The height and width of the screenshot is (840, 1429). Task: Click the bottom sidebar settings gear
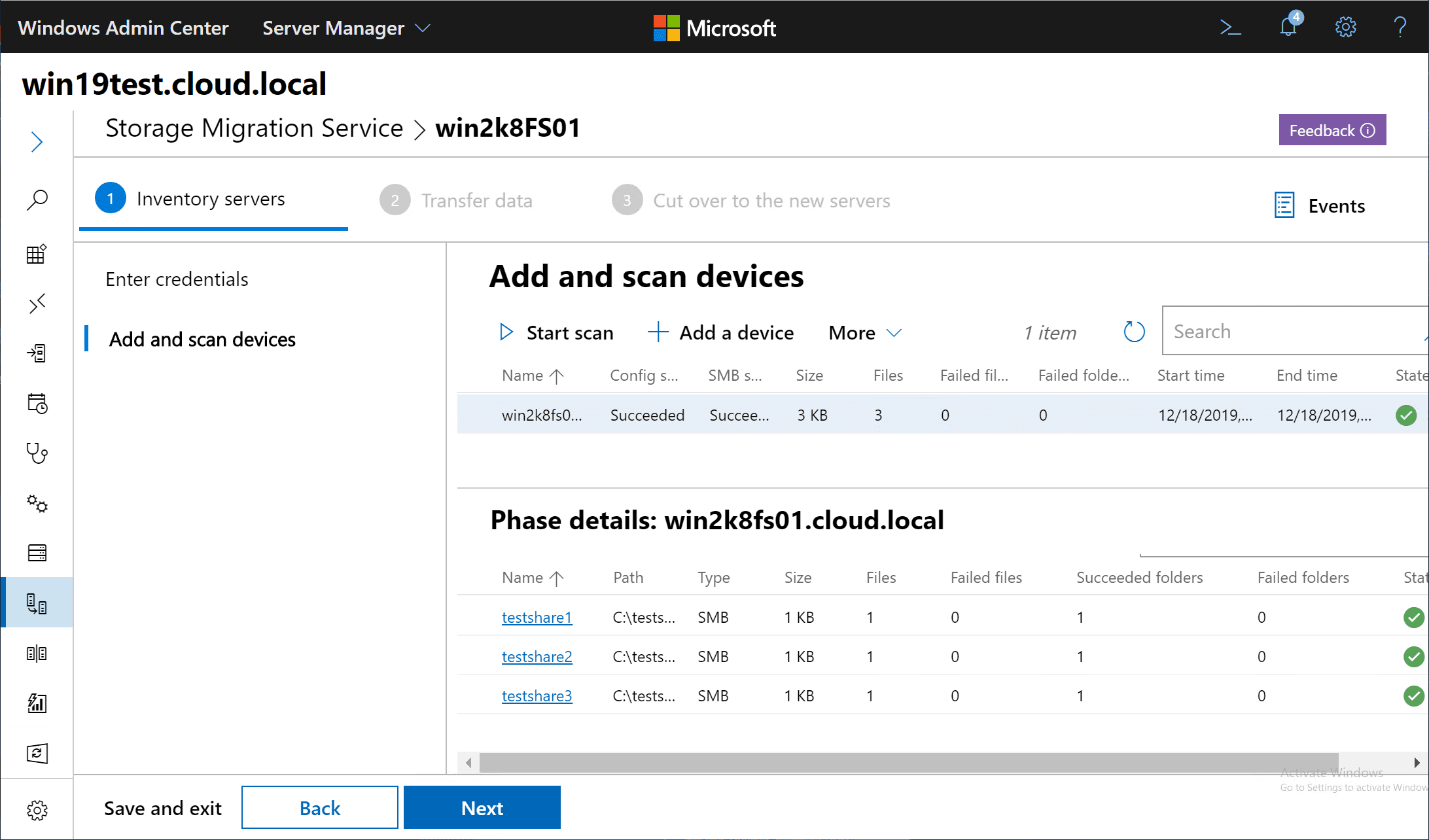[x=37, y=810]
